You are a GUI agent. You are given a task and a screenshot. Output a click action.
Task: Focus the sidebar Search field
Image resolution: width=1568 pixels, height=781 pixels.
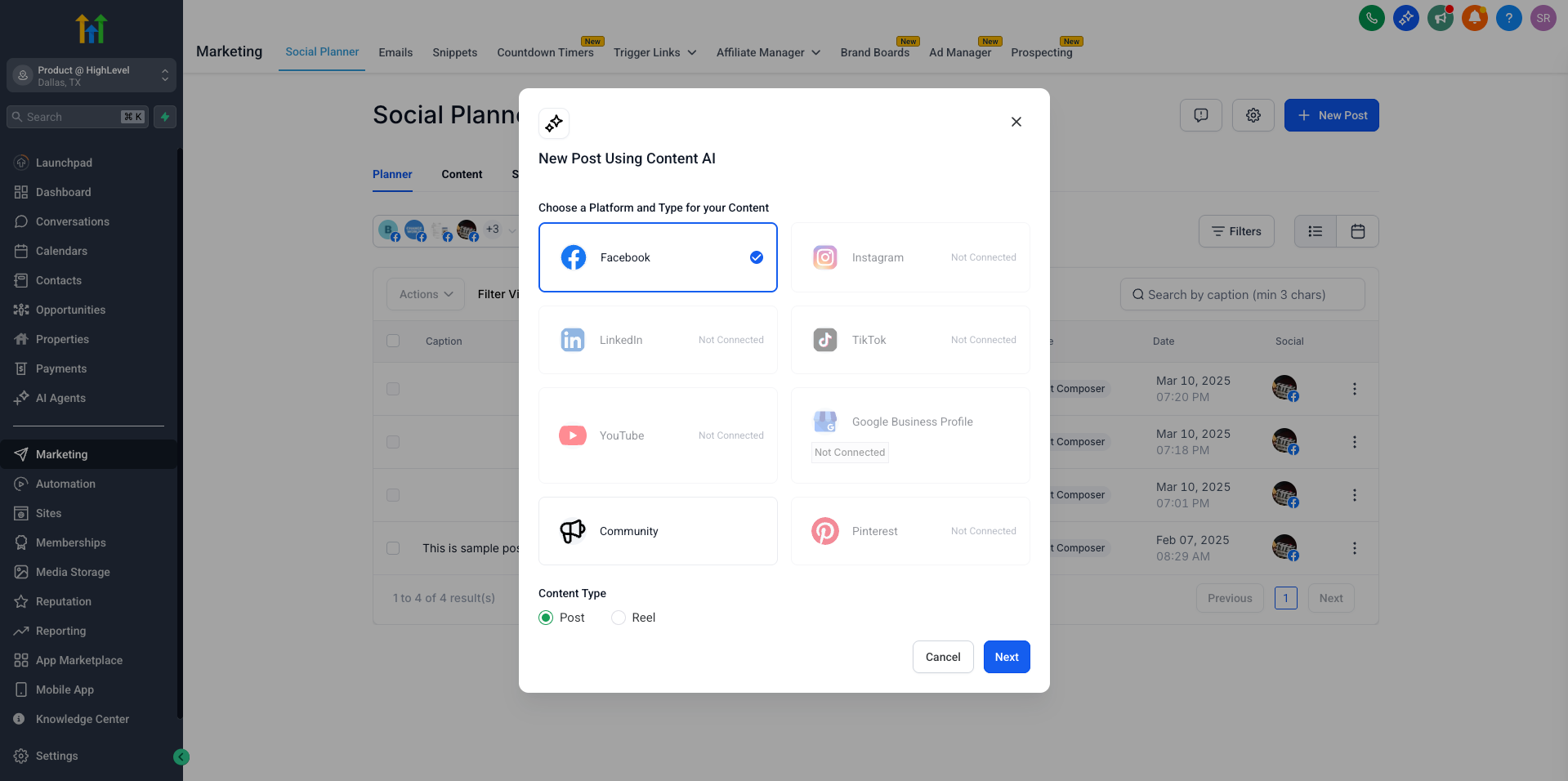tap(78, 117)
